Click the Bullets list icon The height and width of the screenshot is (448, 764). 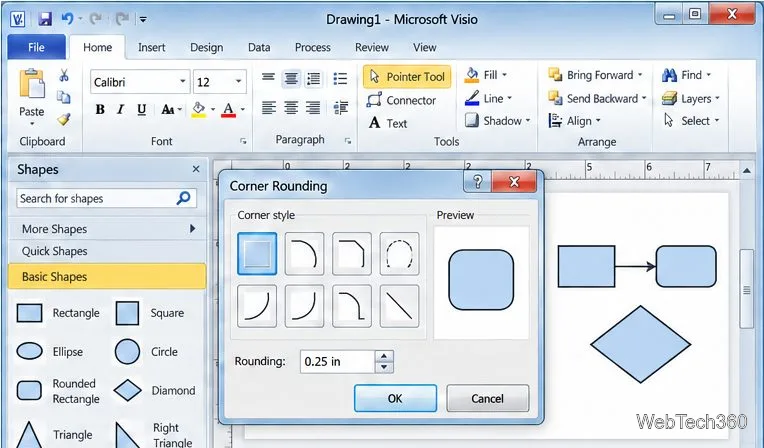click(340, 78)
